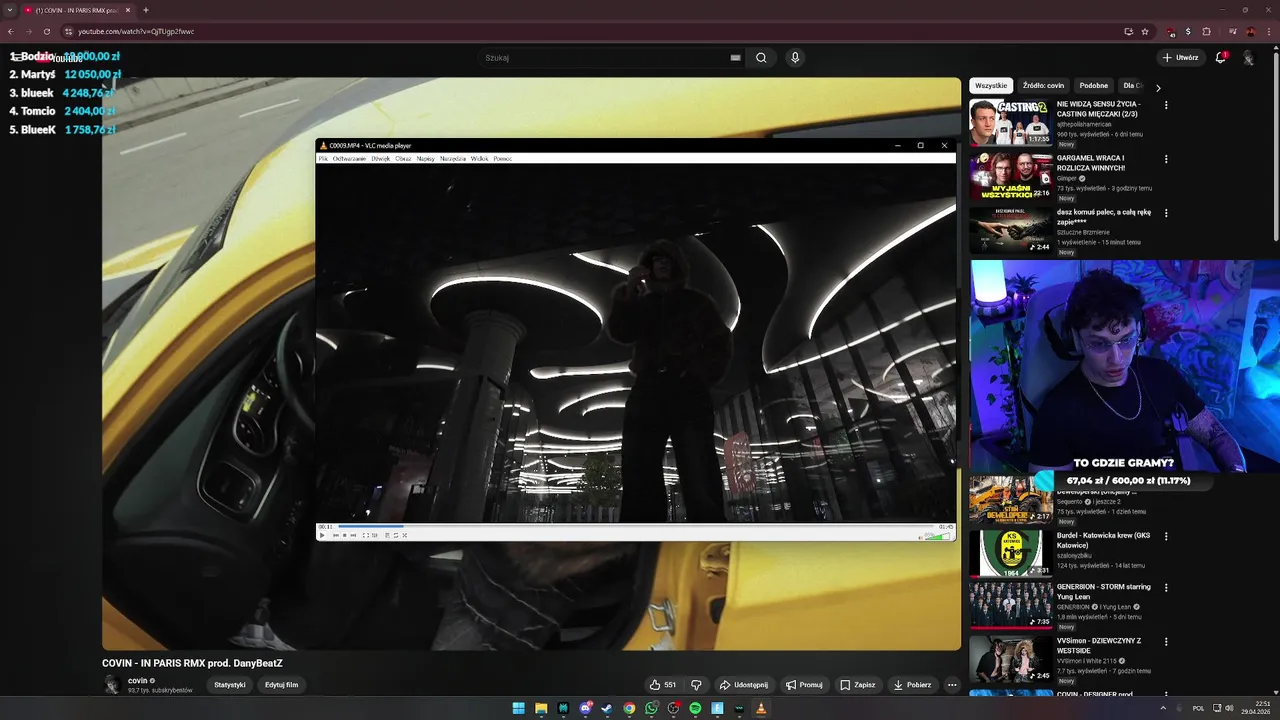
Task: Open options for dasz komuś palec video
Action: pos(1166,213)
